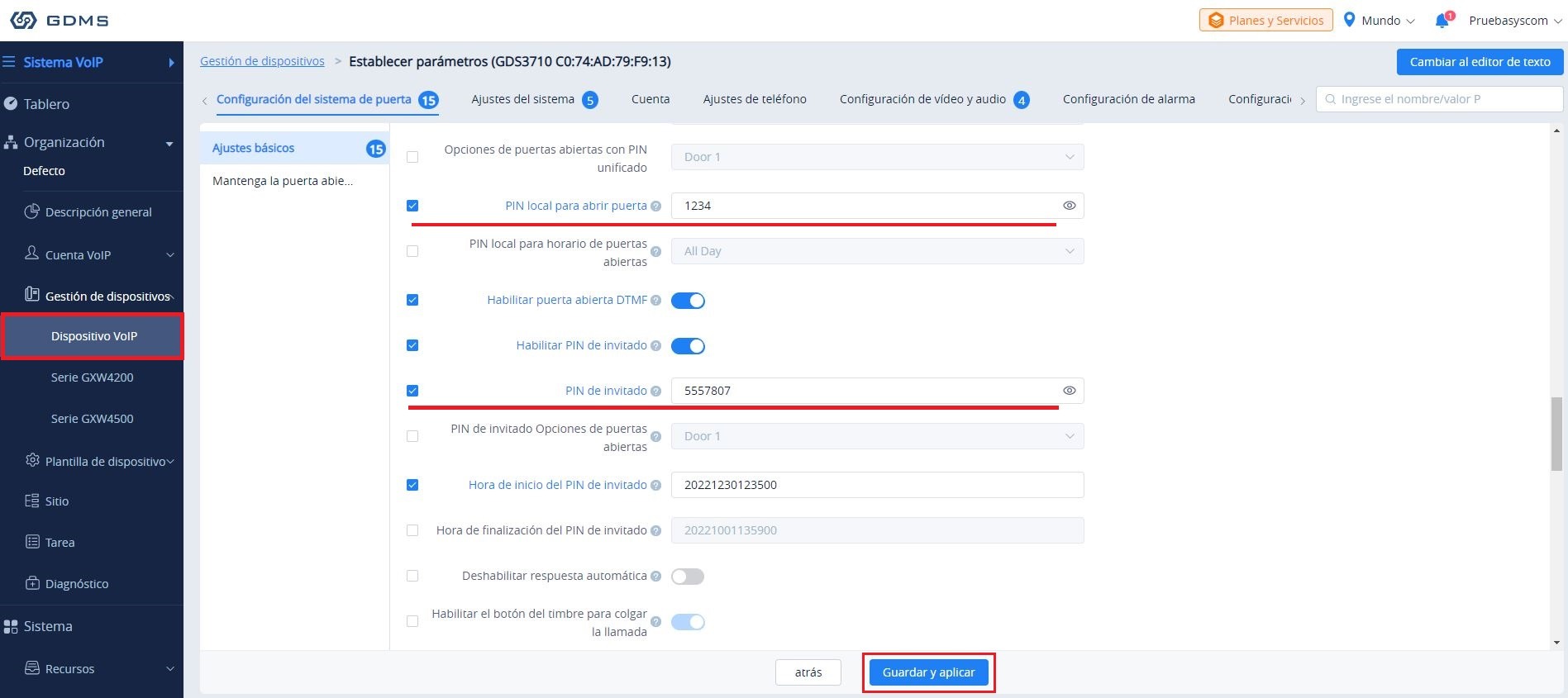Open the Mundo region dropdown
1568x698 pixels.
(1379, 21)
